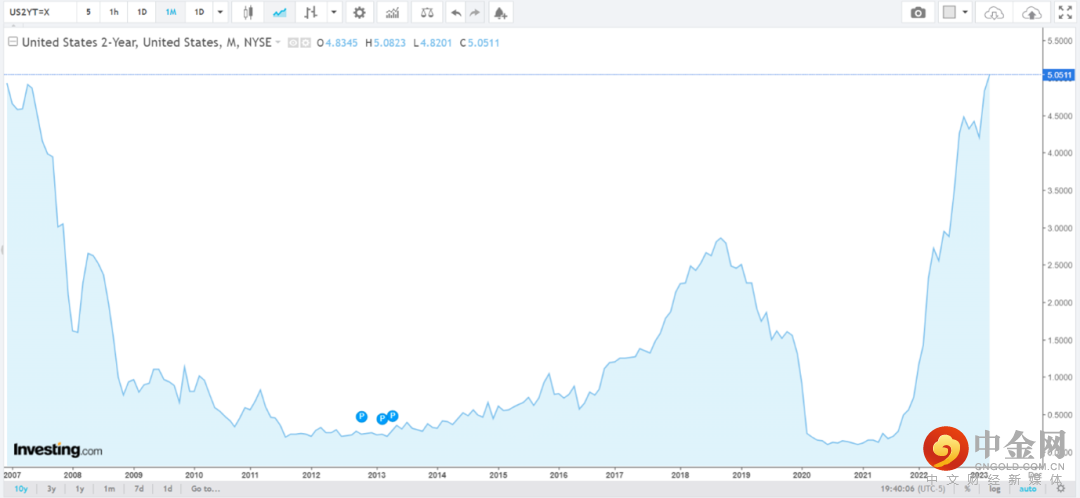
Task: Open the chart style dropdown arrow
Action: pos(334,12)
